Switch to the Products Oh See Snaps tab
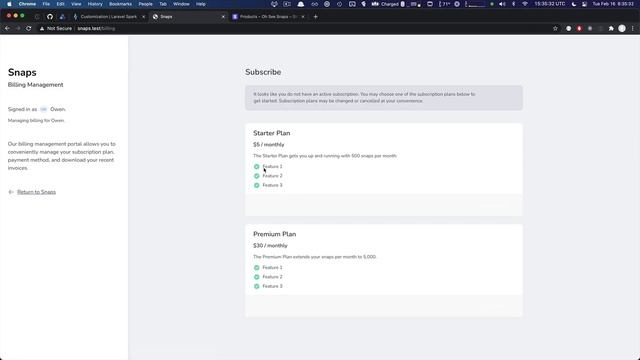640x360 pixels. tap(268, 17)
